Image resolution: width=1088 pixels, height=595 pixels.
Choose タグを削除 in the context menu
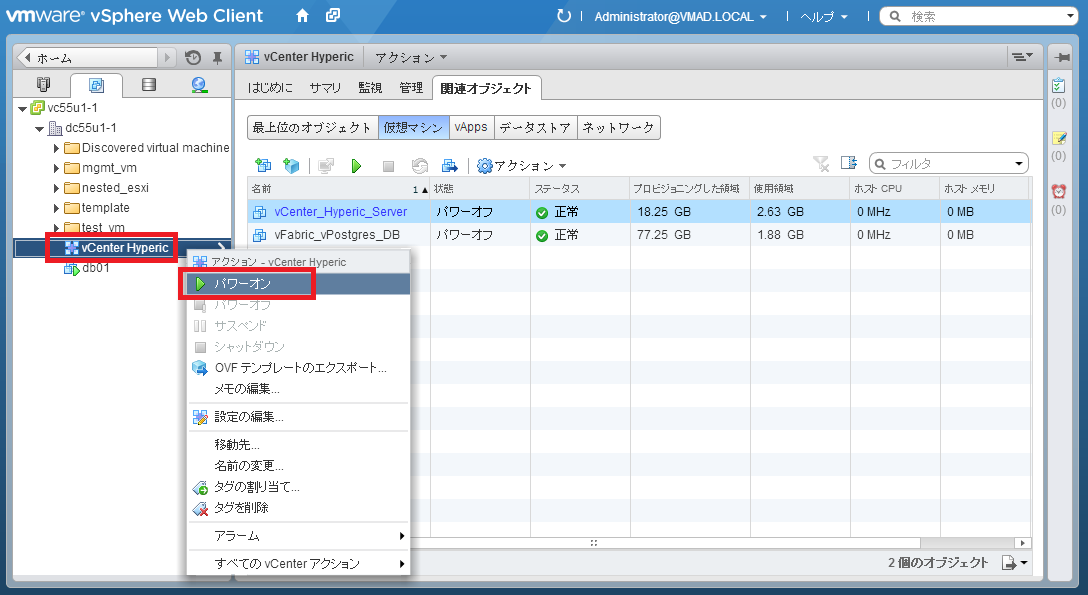[299, 508]
